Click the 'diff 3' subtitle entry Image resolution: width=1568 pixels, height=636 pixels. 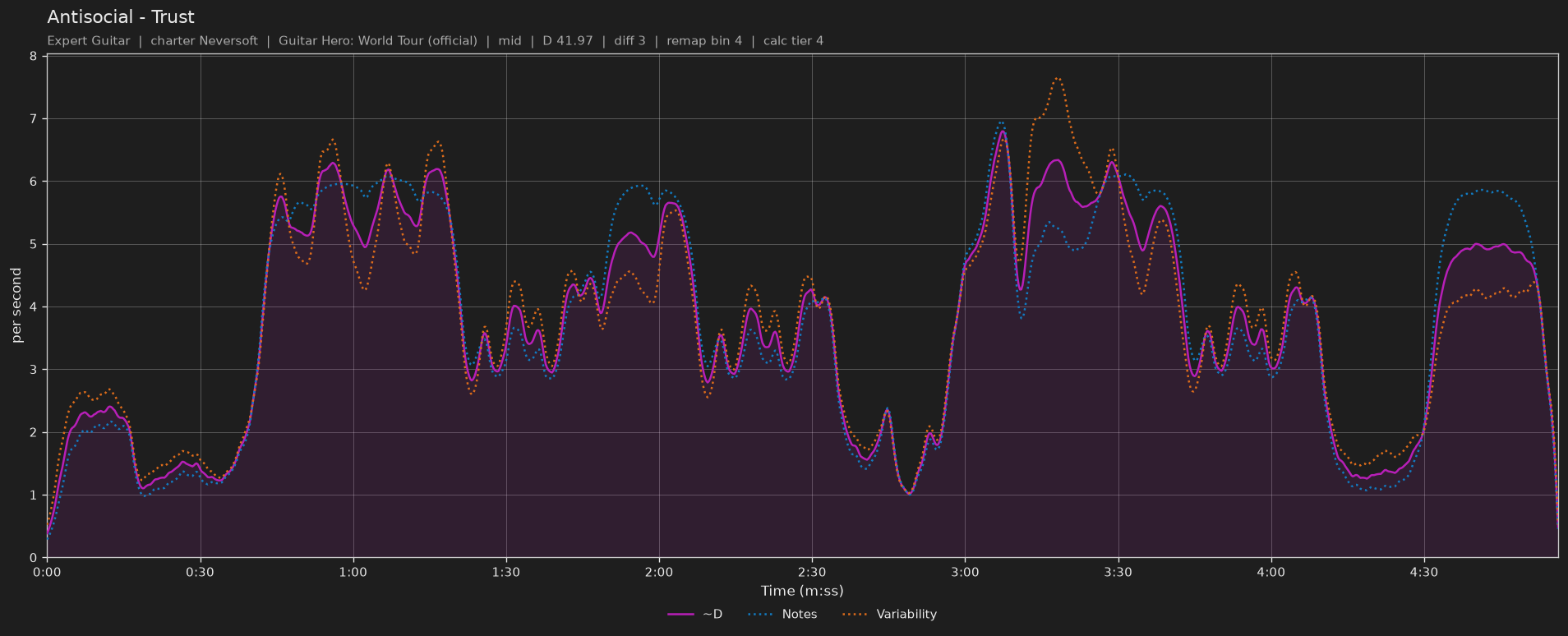click(x=630, y=41)
